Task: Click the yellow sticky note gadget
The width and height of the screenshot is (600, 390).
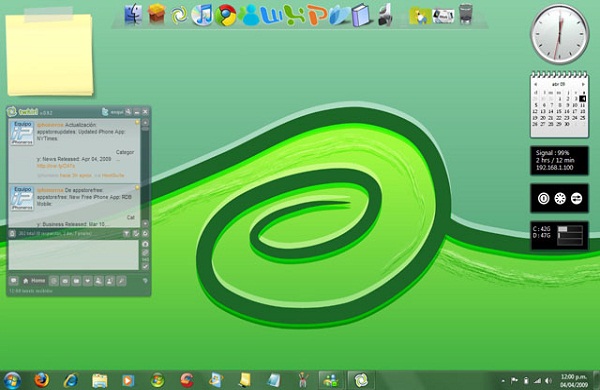Action: coord(49,54)
